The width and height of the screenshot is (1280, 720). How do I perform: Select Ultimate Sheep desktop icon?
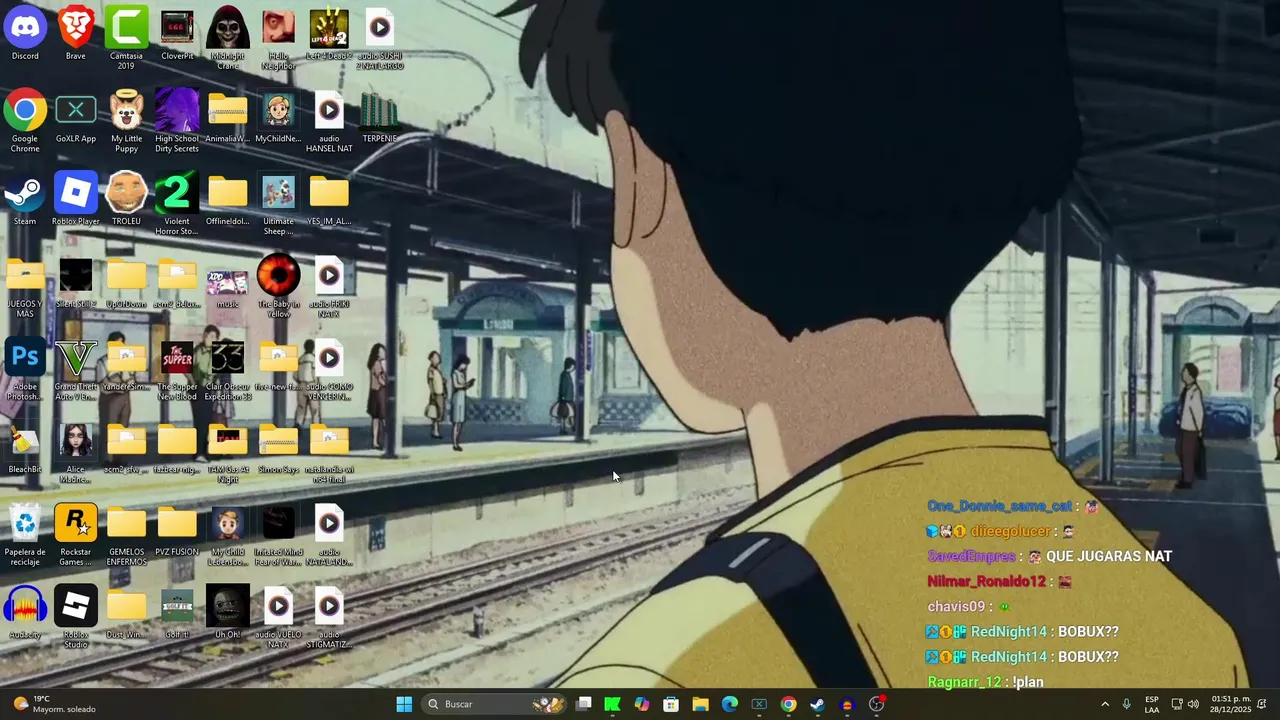coord(278,204)
